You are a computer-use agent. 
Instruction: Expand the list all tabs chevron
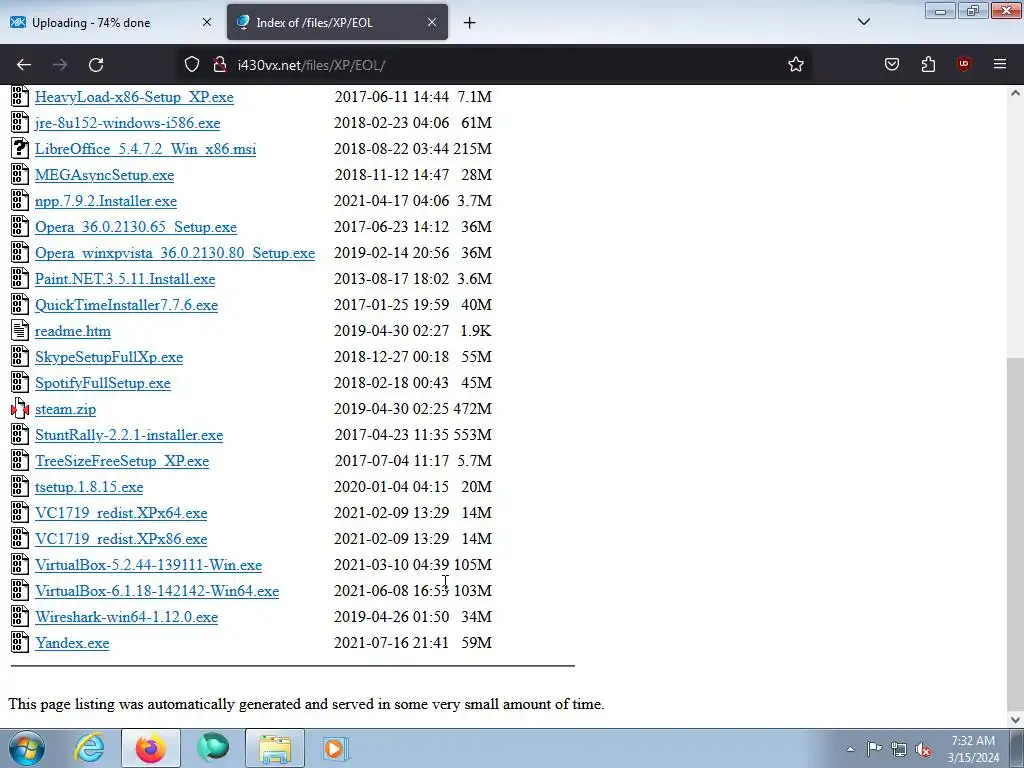point(863,22)
